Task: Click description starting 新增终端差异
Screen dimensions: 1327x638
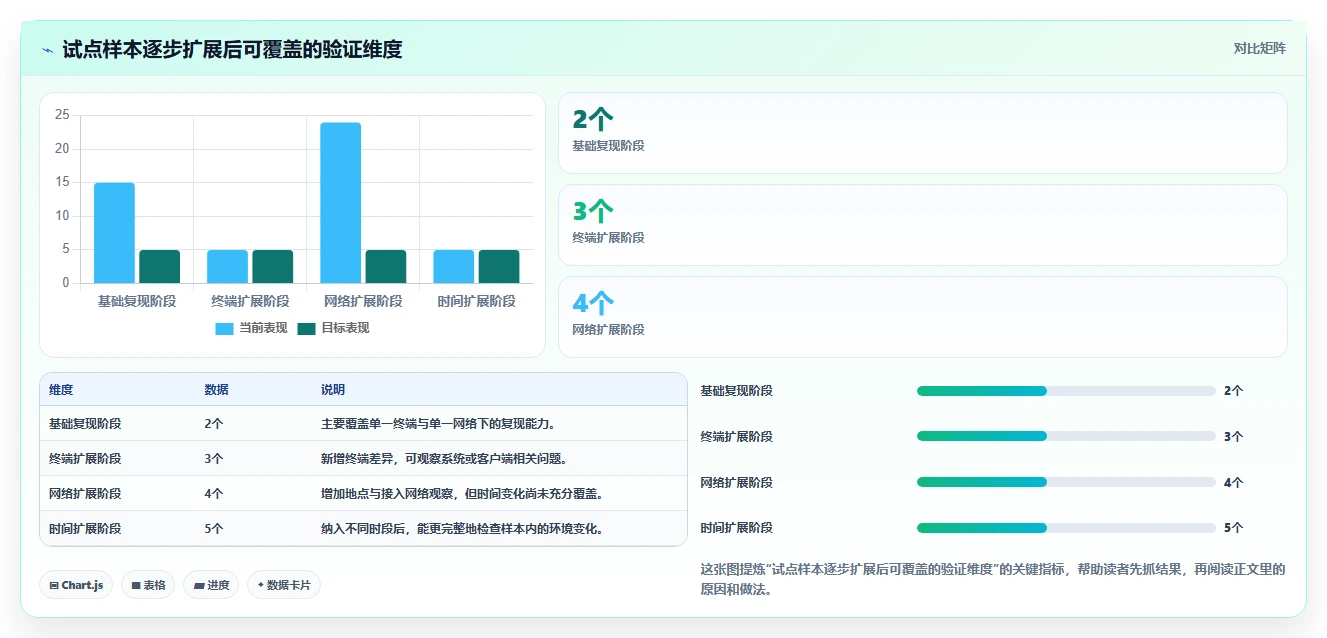Action: click(x=444, y=459)
